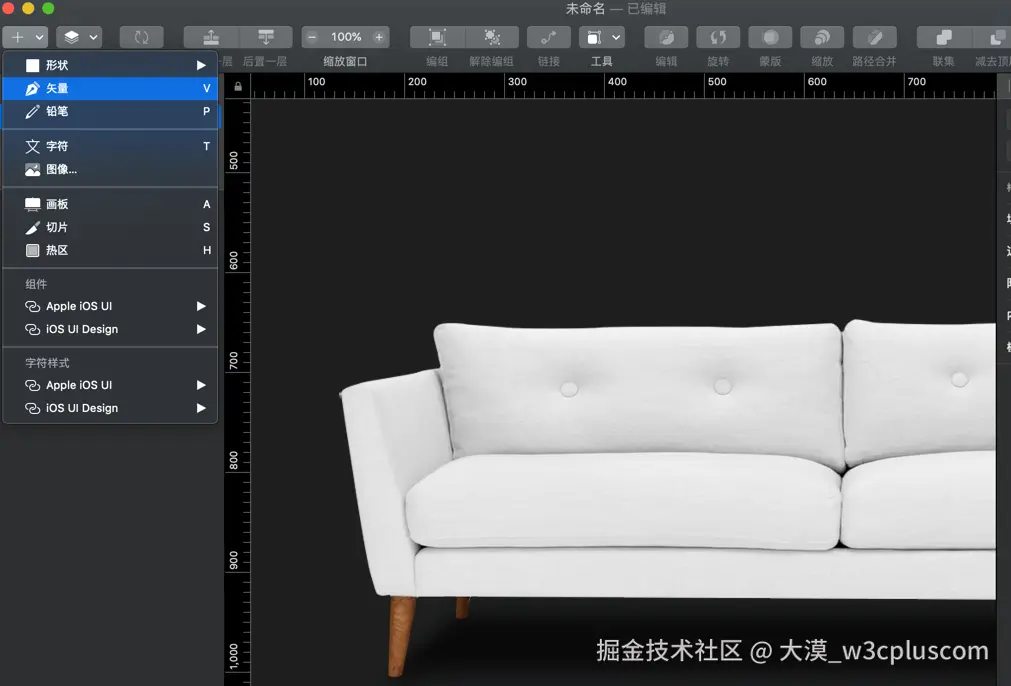This screenshot has height=686, width=1011.
Task: Click the zoom in plus button
Action: [379, 37]
